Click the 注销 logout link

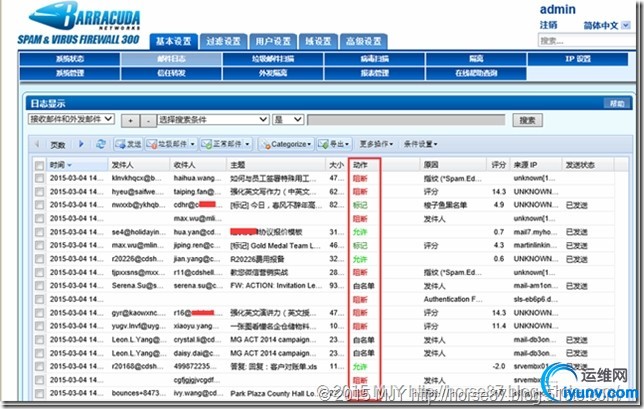548,25
